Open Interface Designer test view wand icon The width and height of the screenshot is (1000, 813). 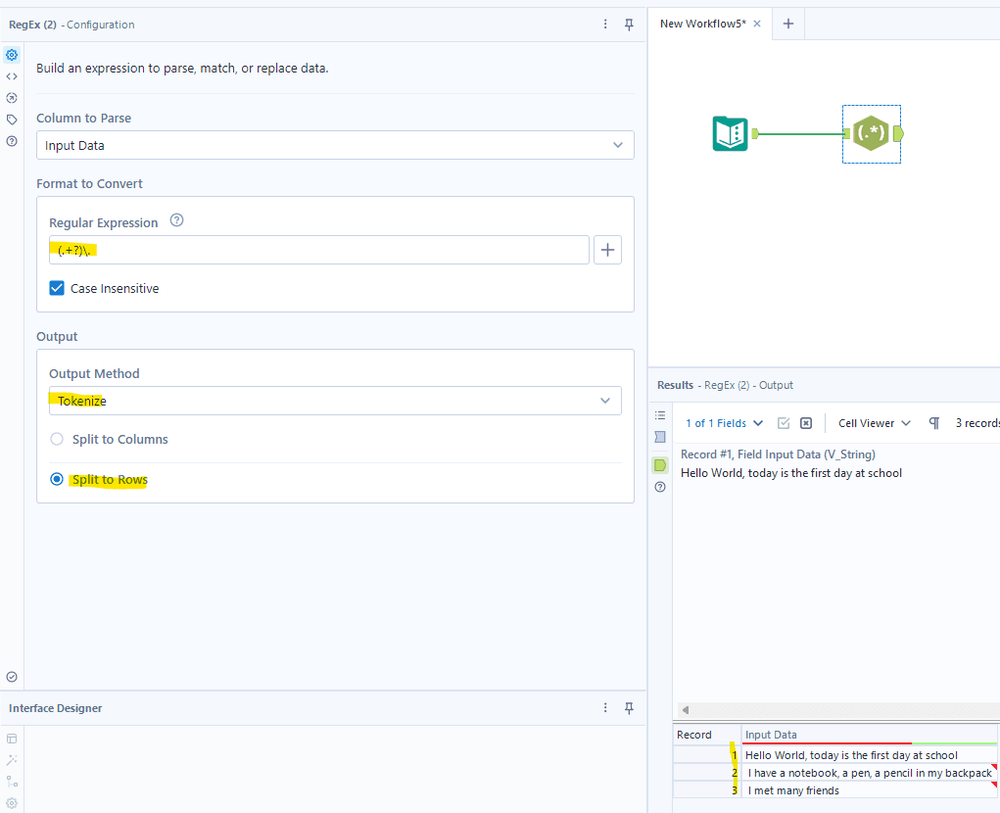click(x=11, y=760)
